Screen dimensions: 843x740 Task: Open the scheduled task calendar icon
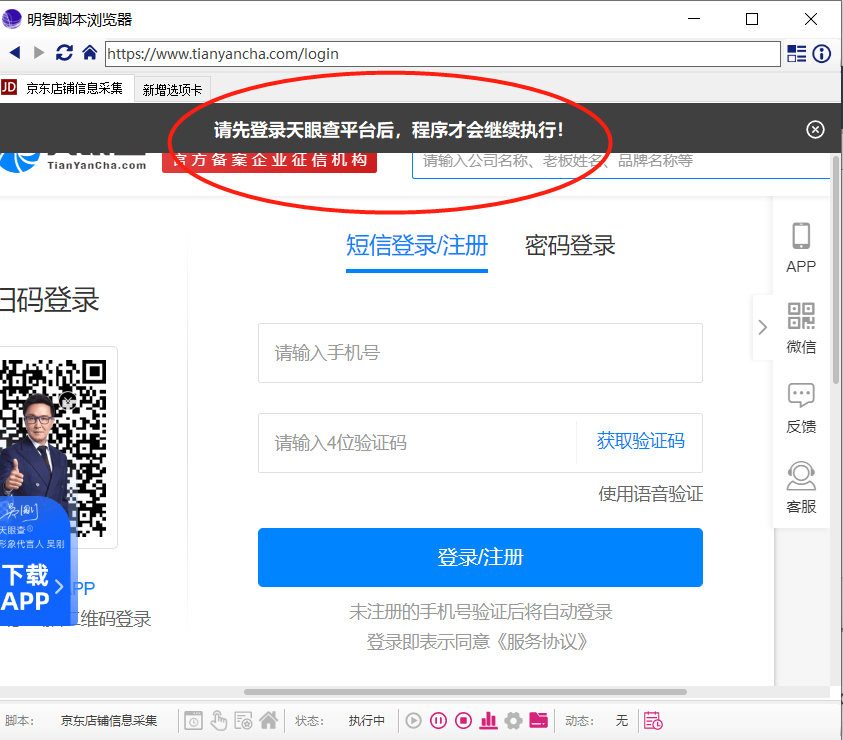click(653, 721)
